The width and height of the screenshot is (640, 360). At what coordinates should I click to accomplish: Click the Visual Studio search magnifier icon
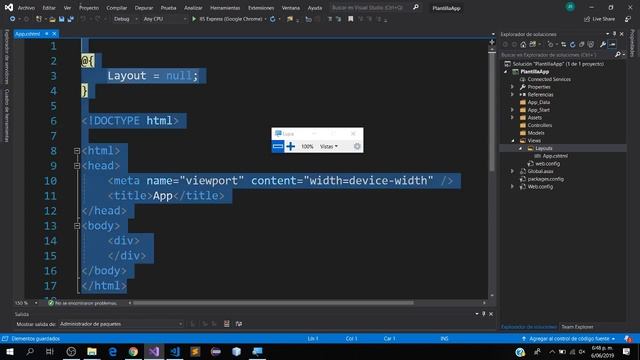416,7
